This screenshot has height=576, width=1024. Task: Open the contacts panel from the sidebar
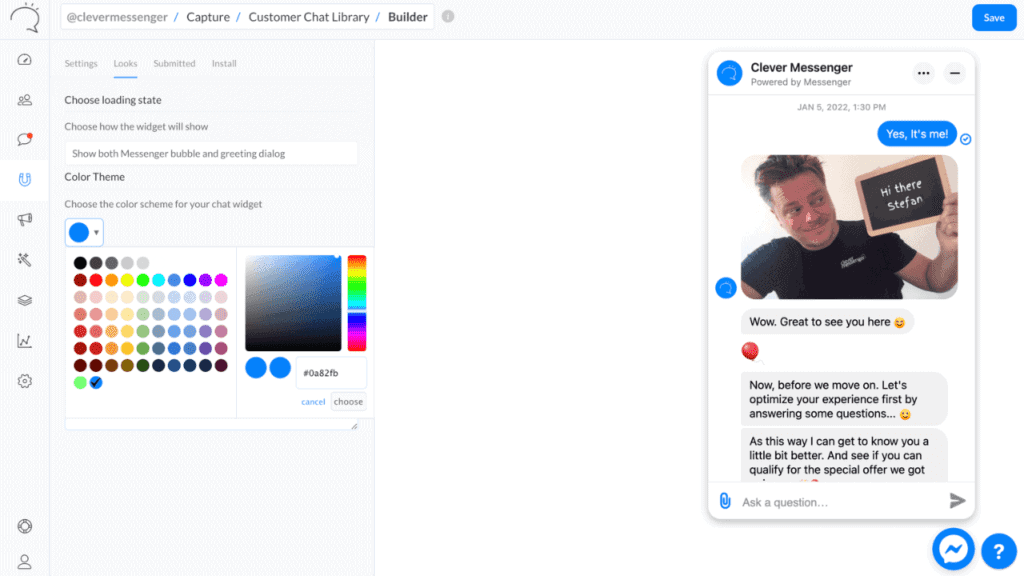(24, 100)
